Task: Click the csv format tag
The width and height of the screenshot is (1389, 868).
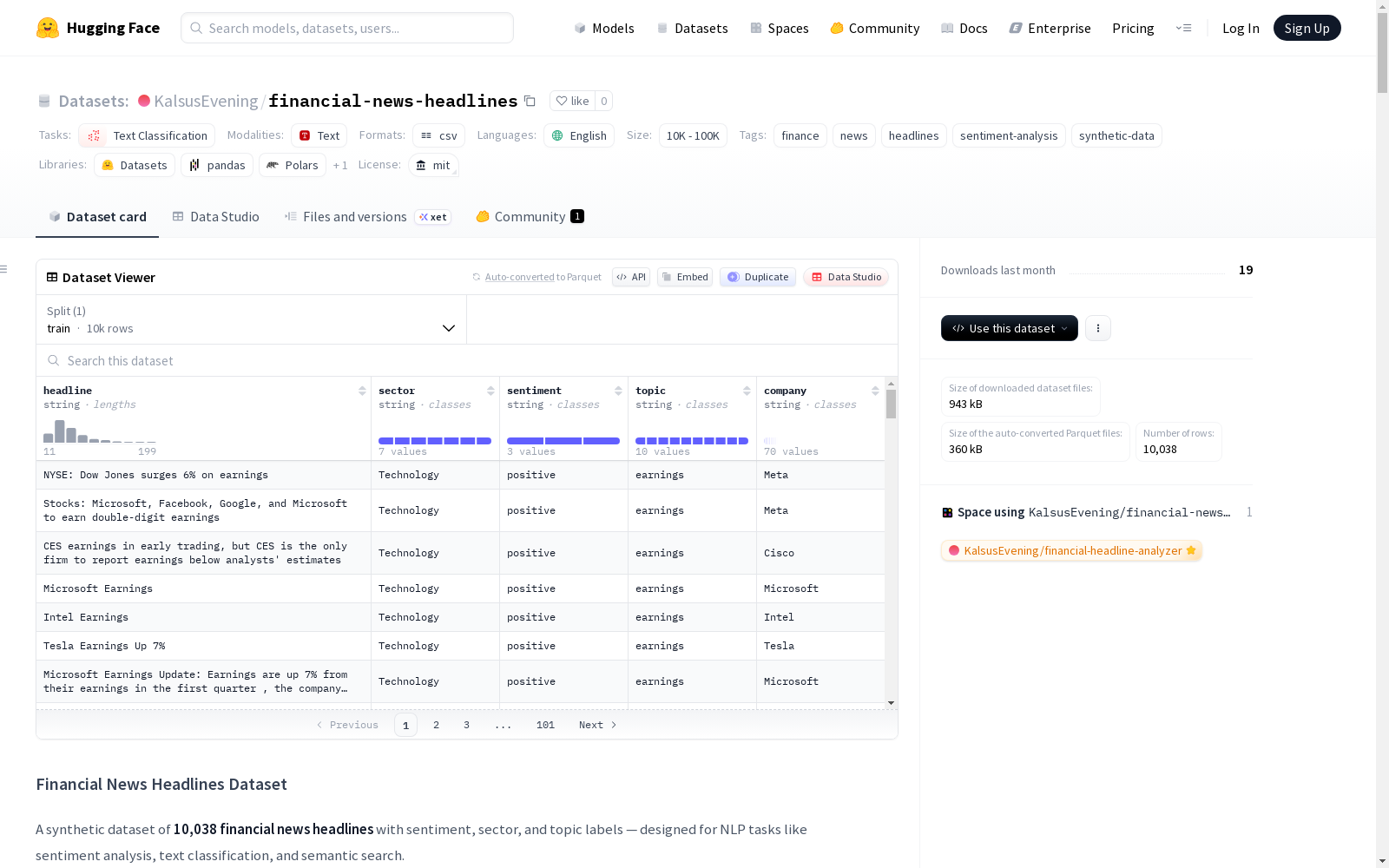Action: pos(438,135)
